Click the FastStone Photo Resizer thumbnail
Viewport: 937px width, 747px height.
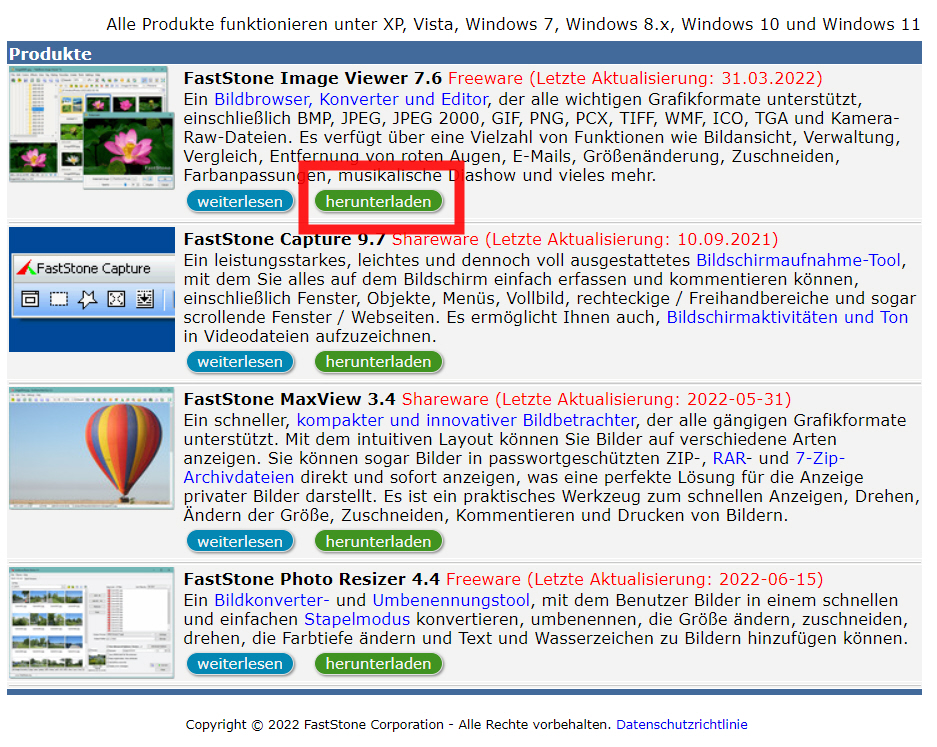[92, 623]
